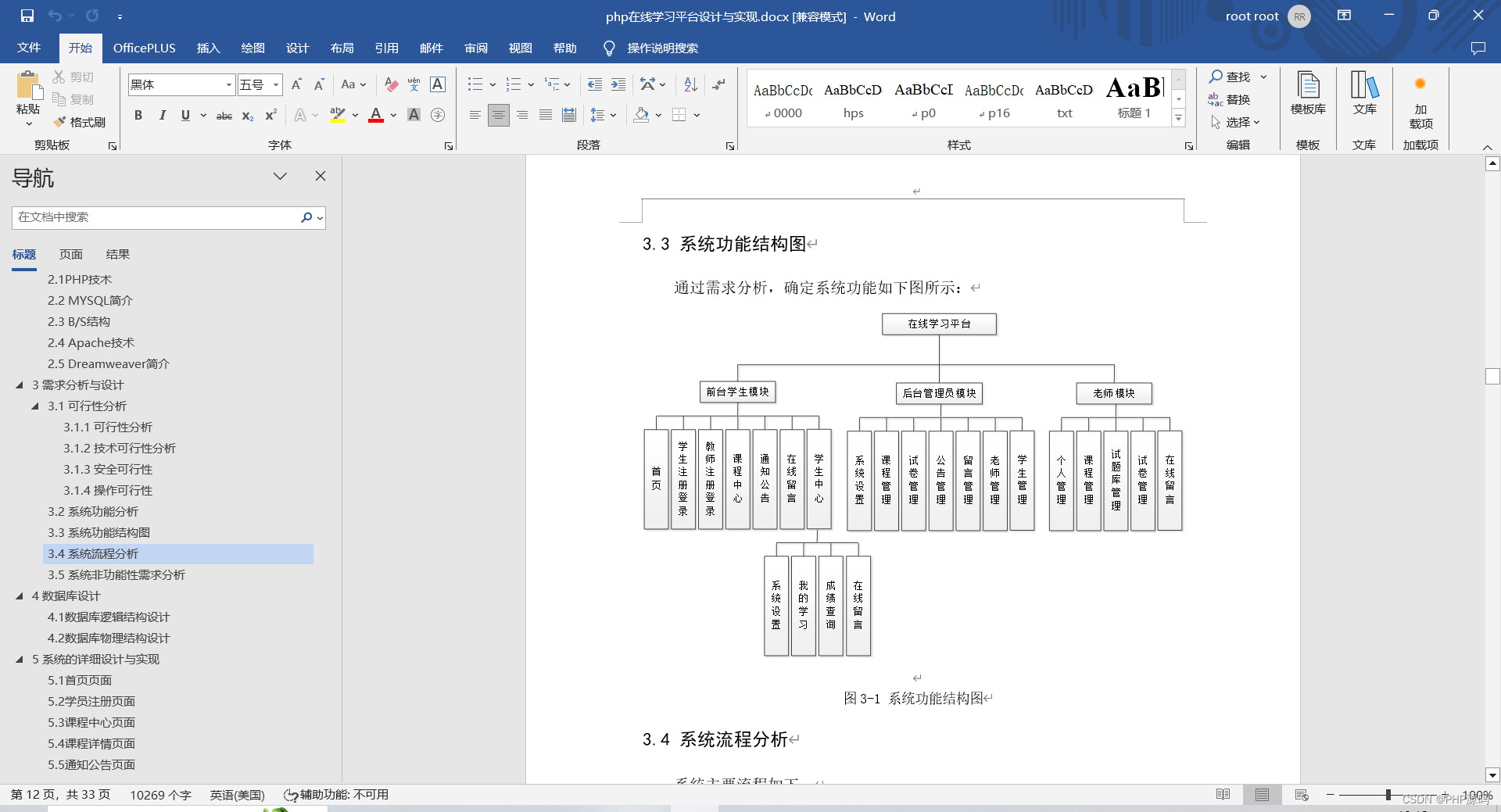Collapse 5 系统的详细设计与实现 heading
The image size is (1501, 812).
[x=20, y=660]
